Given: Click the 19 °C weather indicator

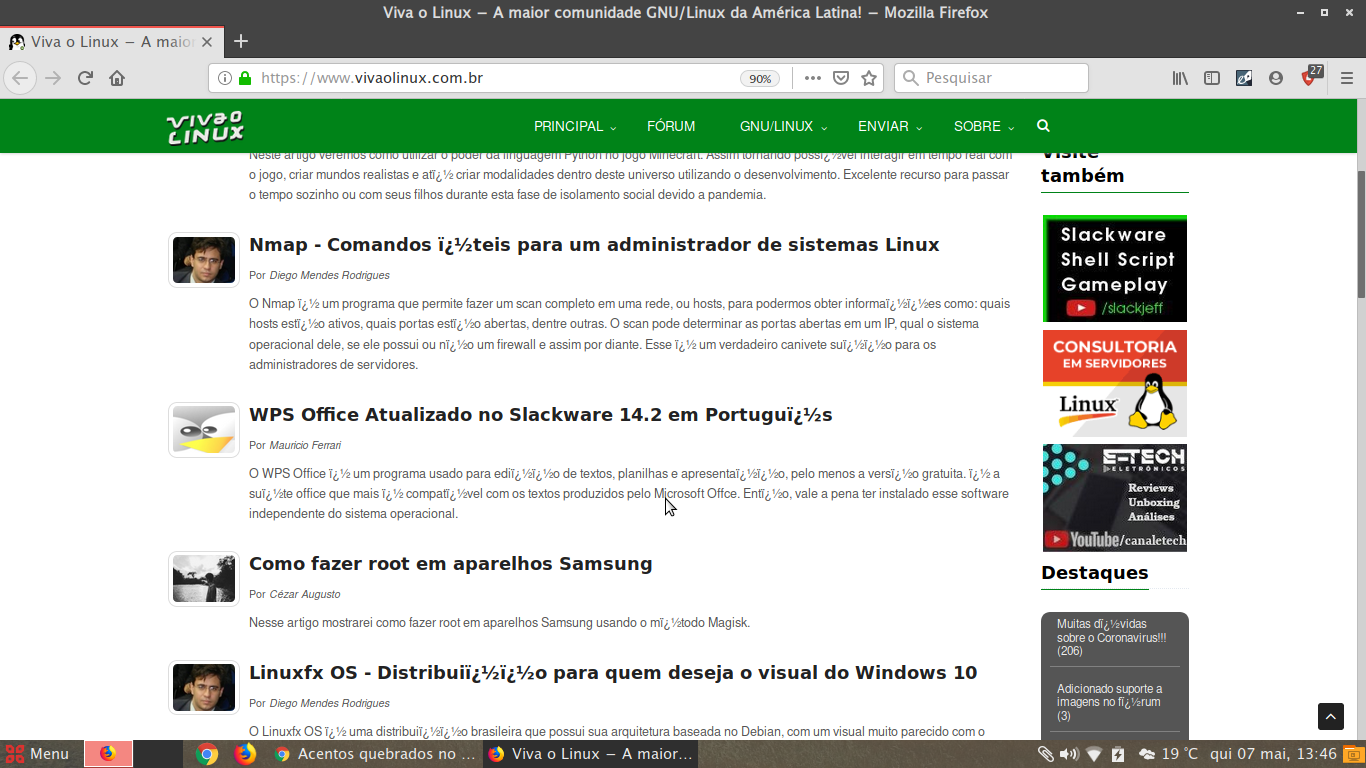Looking at the screenshot, I should coord(1168,754).
